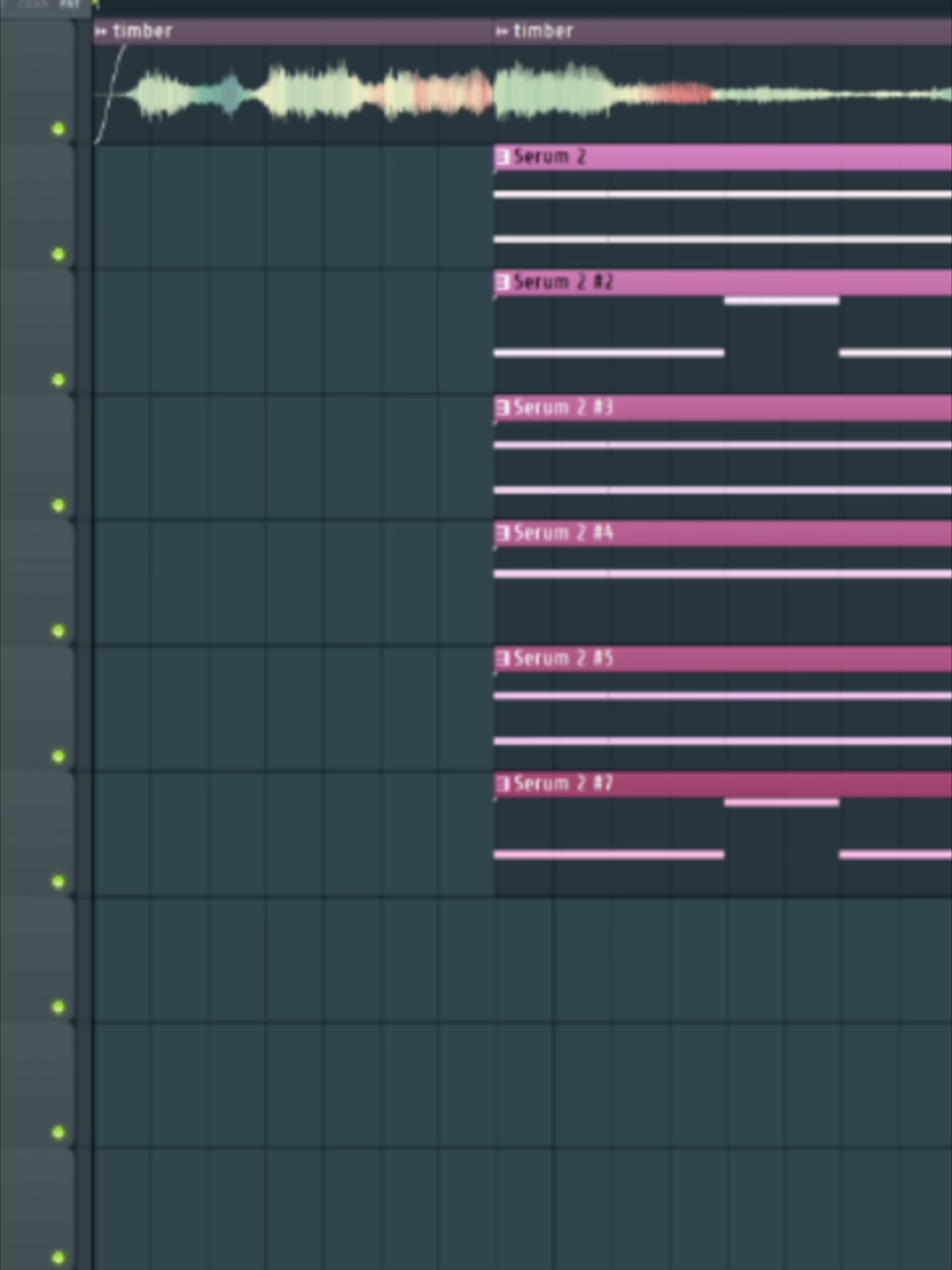The height and width of the screenshot is (1270, 952).
Task: Mute the track containing Serum 2 #3
Action: [59, 505]
